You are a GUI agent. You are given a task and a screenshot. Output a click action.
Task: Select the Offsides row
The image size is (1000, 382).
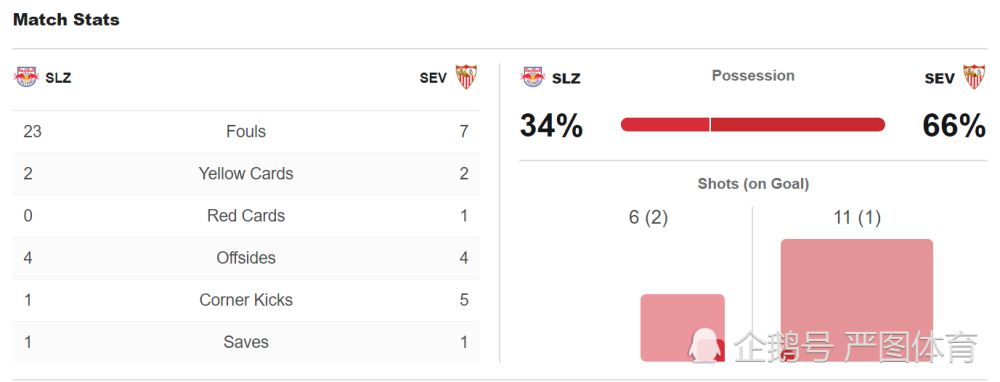tap(246, 258)
